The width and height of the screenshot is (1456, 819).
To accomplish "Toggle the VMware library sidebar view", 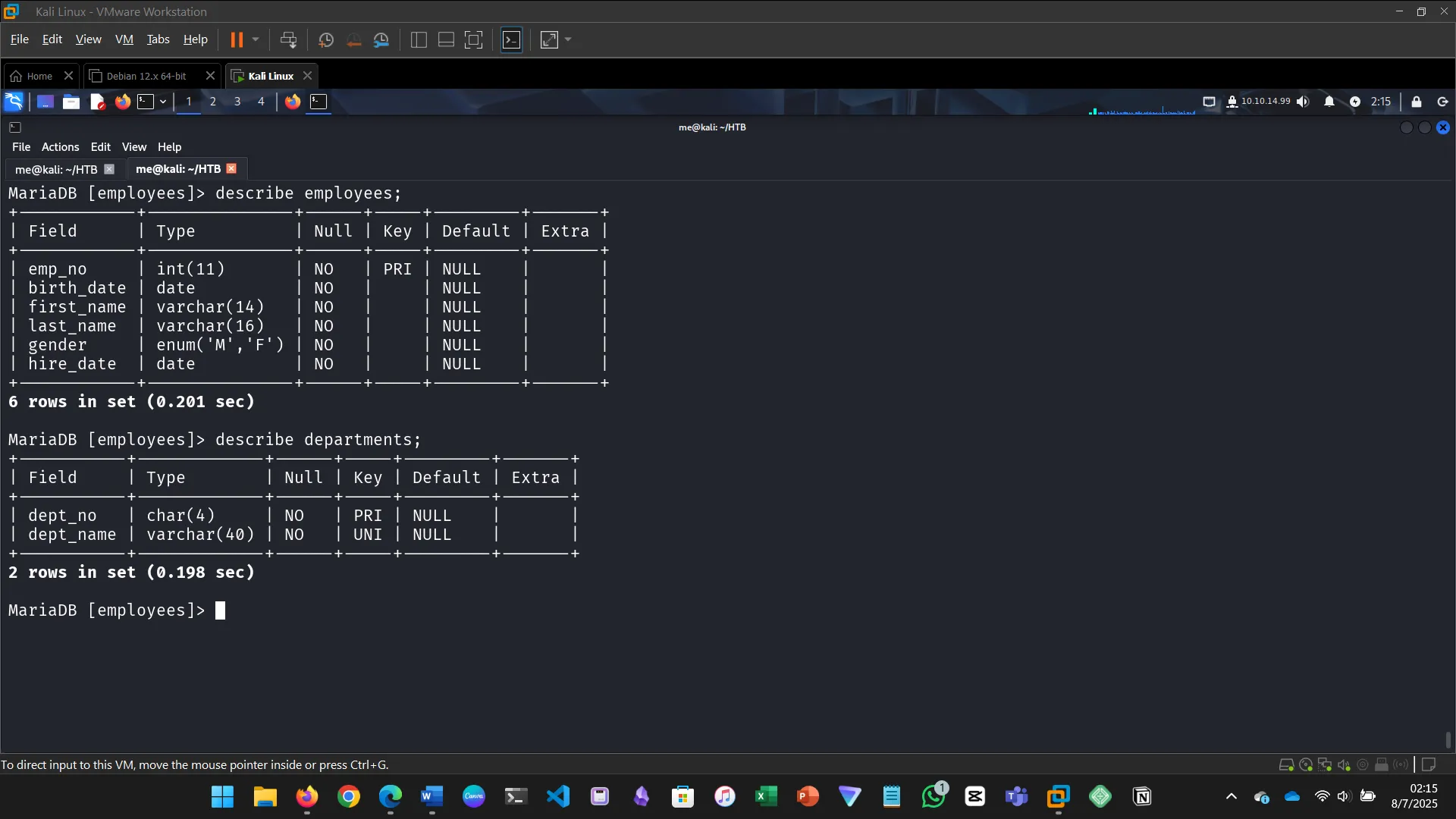I will point(419,40).
